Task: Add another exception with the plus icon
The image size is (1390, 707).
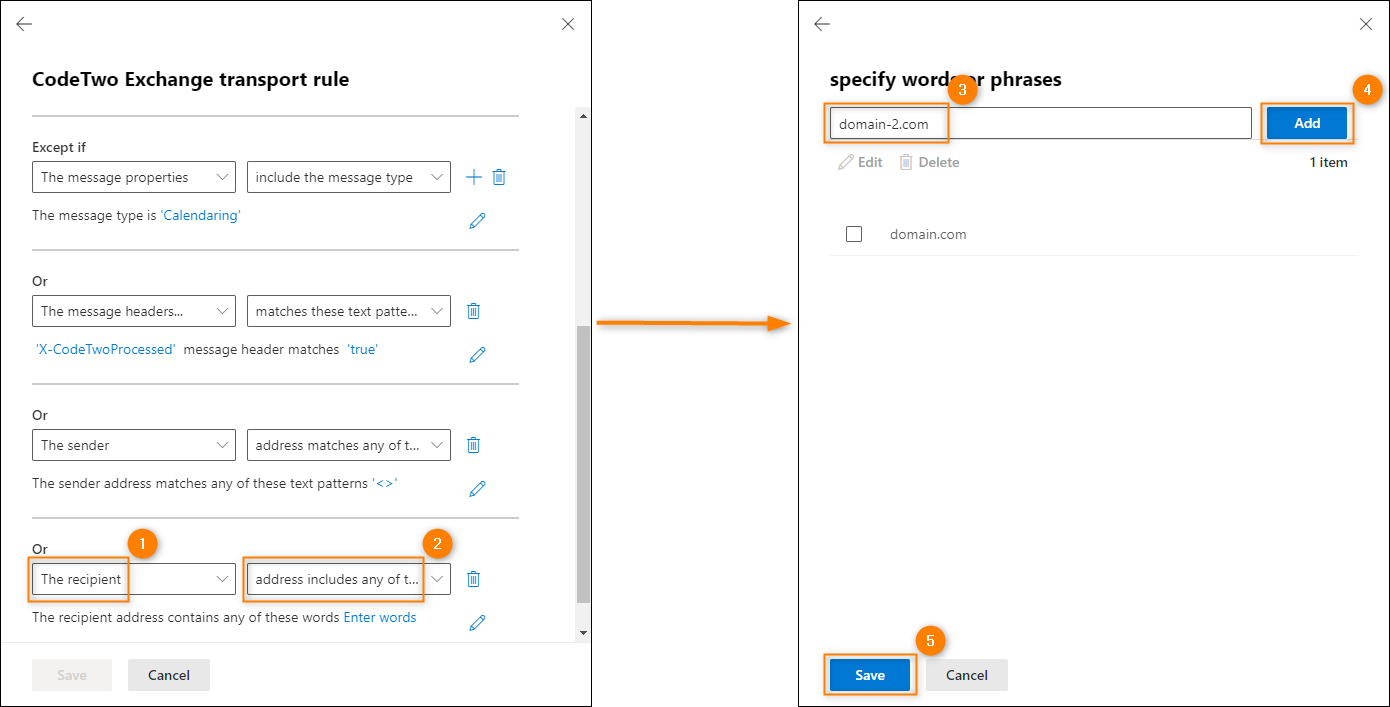Action: pos(473,177)
